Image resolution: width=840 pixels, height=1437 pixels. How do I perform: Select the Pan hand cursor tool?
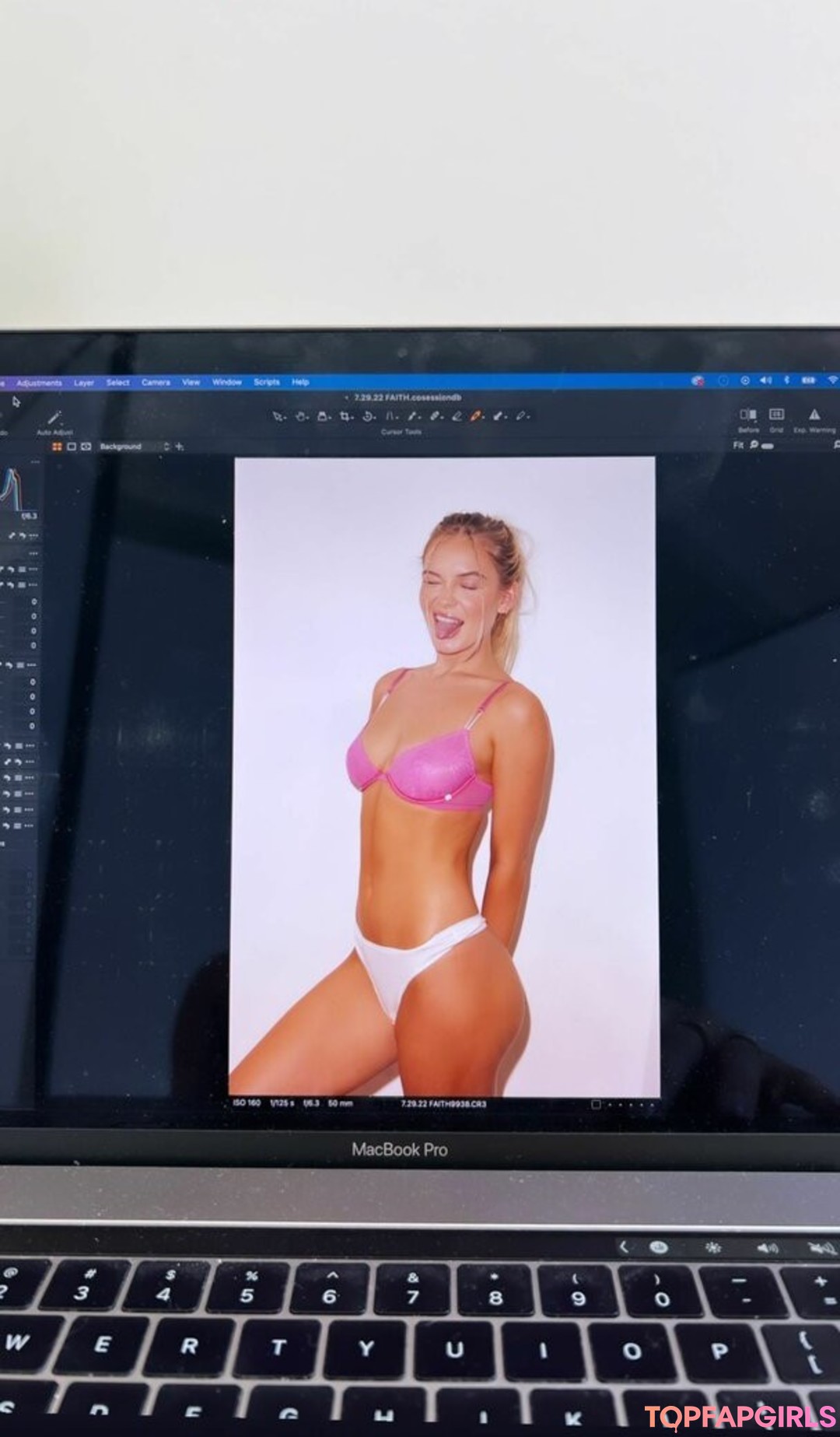(301, 416)
